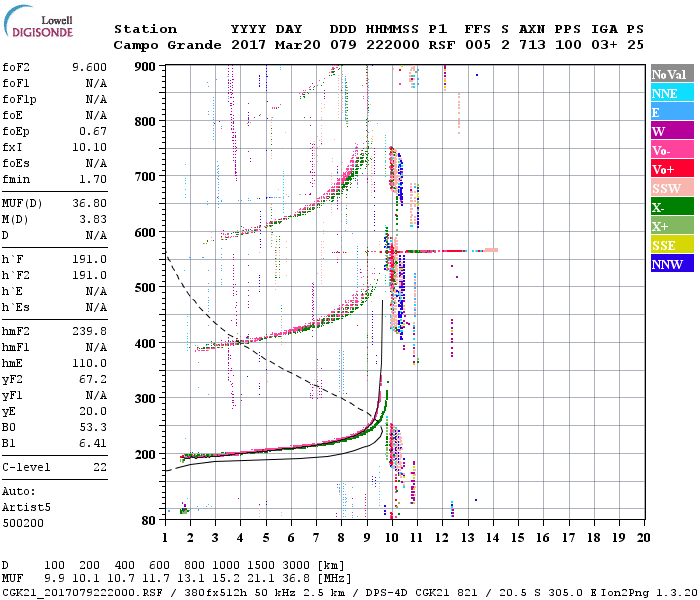Screen dimensions: 700x600
Task: Click the yF2 value 67.2
Action: tap(93, 379)
